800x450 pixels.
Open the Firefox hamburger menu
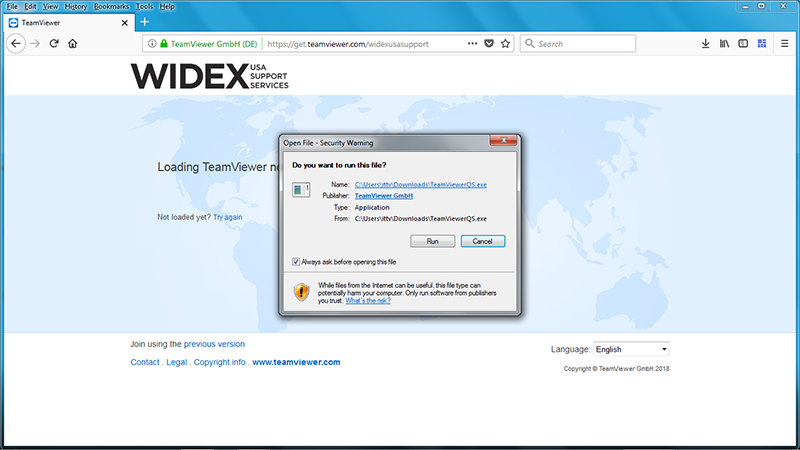point(783,44)
